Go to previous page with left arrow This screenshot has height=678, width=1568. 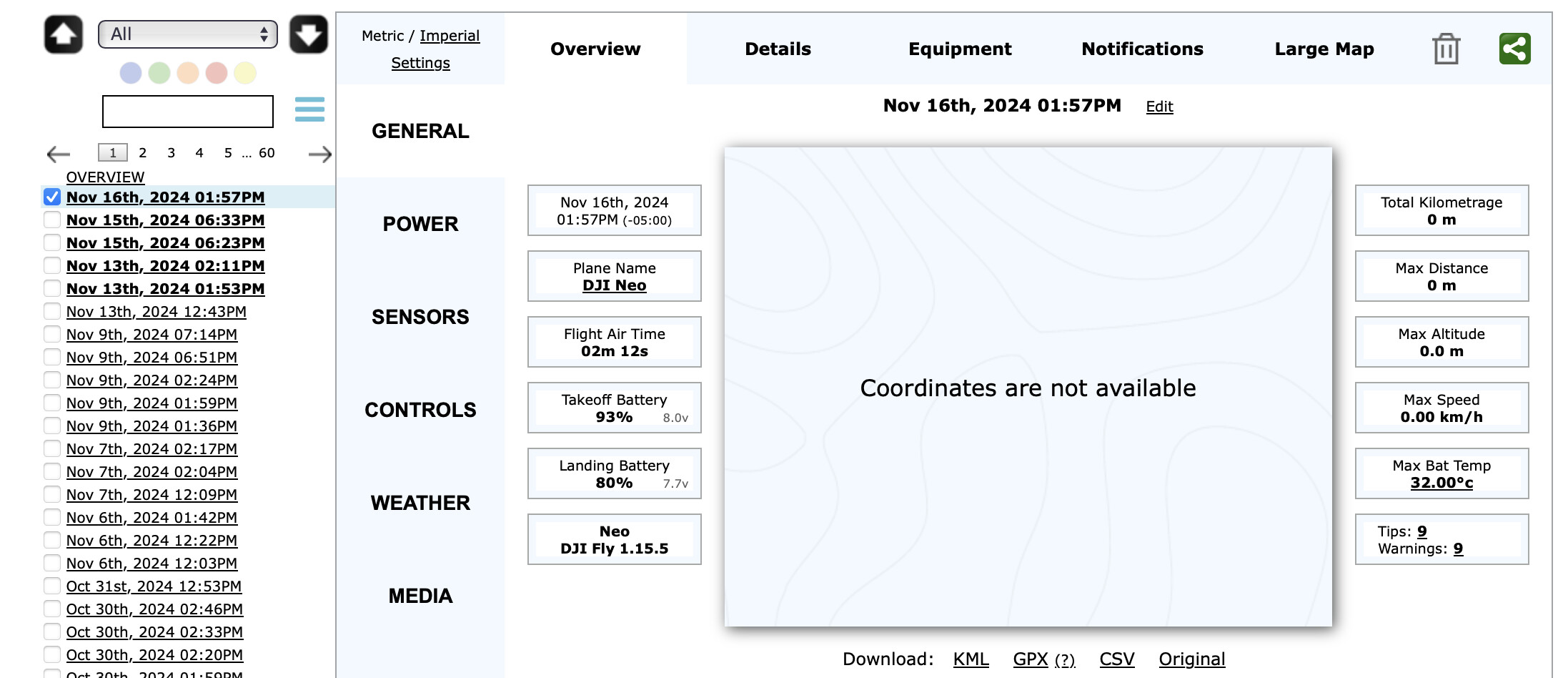(59, 154)
